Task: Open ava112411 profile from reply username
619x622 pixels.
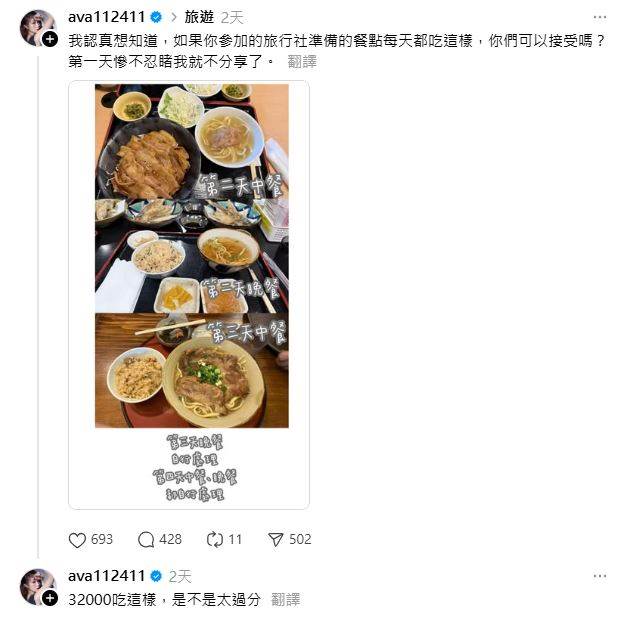Action: point(107,576)
